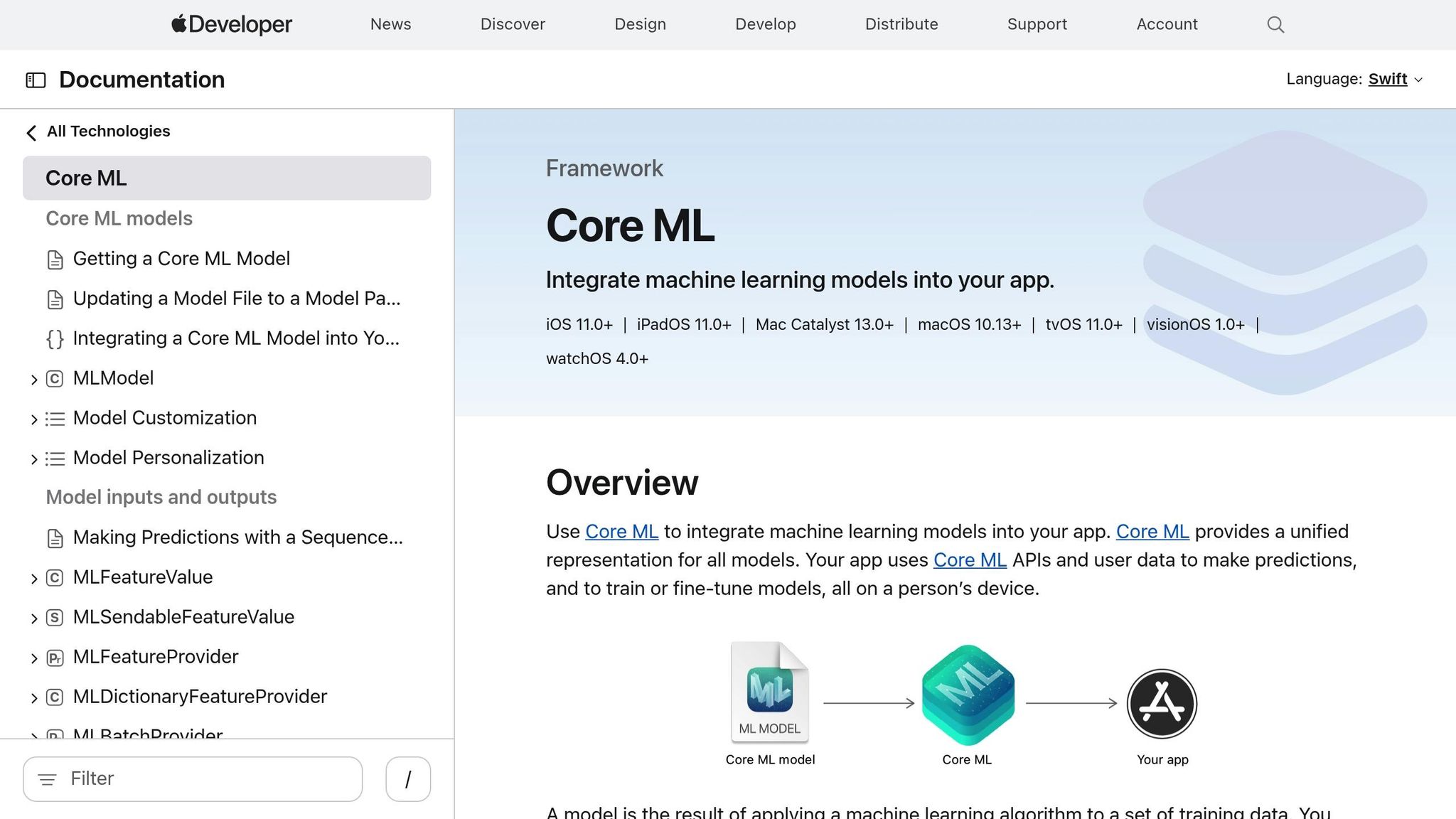The height and width of the screenshot is (819, 1456).
Task: Follow Core ML link before 'provides a unified'
Action: point(1152,532)
